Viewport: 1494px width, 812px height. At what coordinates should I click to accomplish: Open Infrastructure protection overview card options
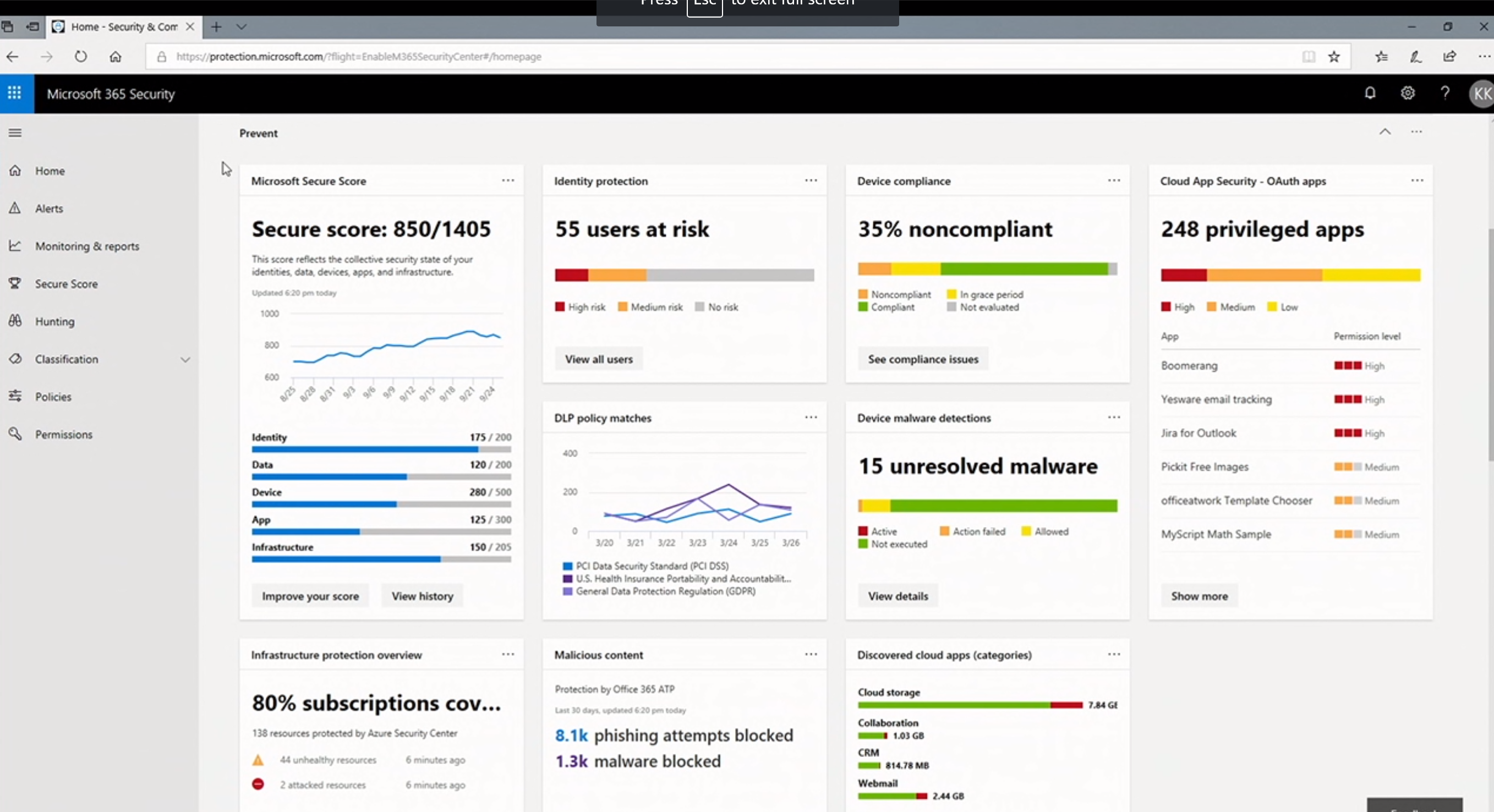pos(508,654)
